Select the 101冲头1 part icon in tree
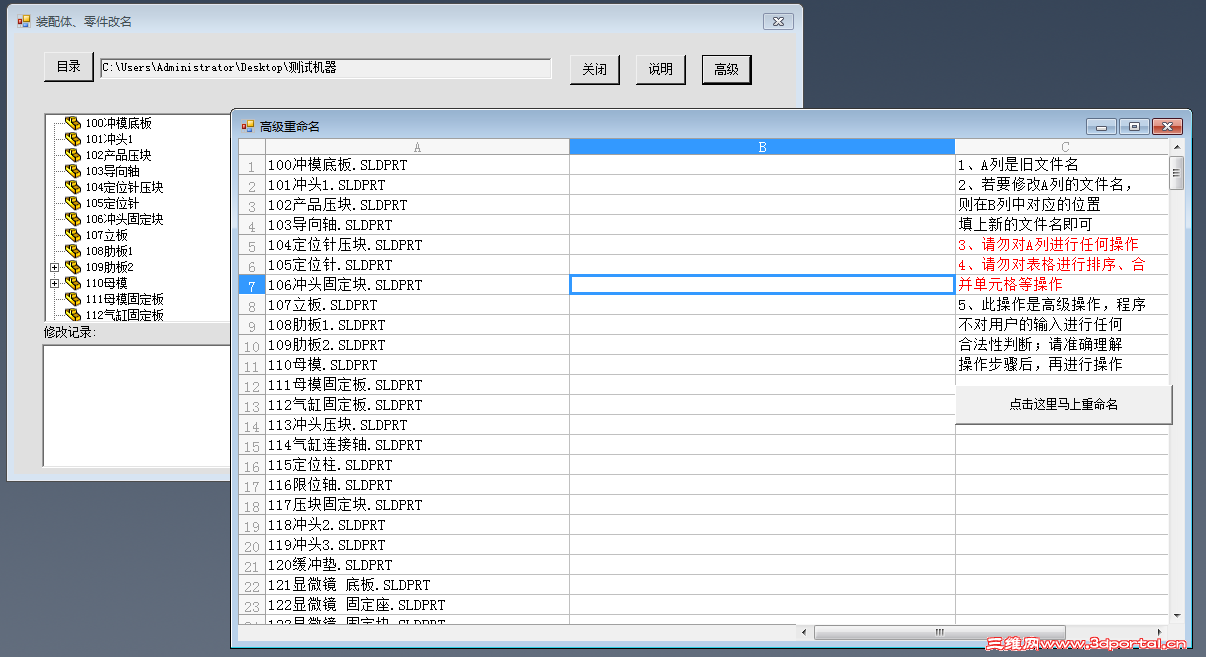 [x=73, y=139]
